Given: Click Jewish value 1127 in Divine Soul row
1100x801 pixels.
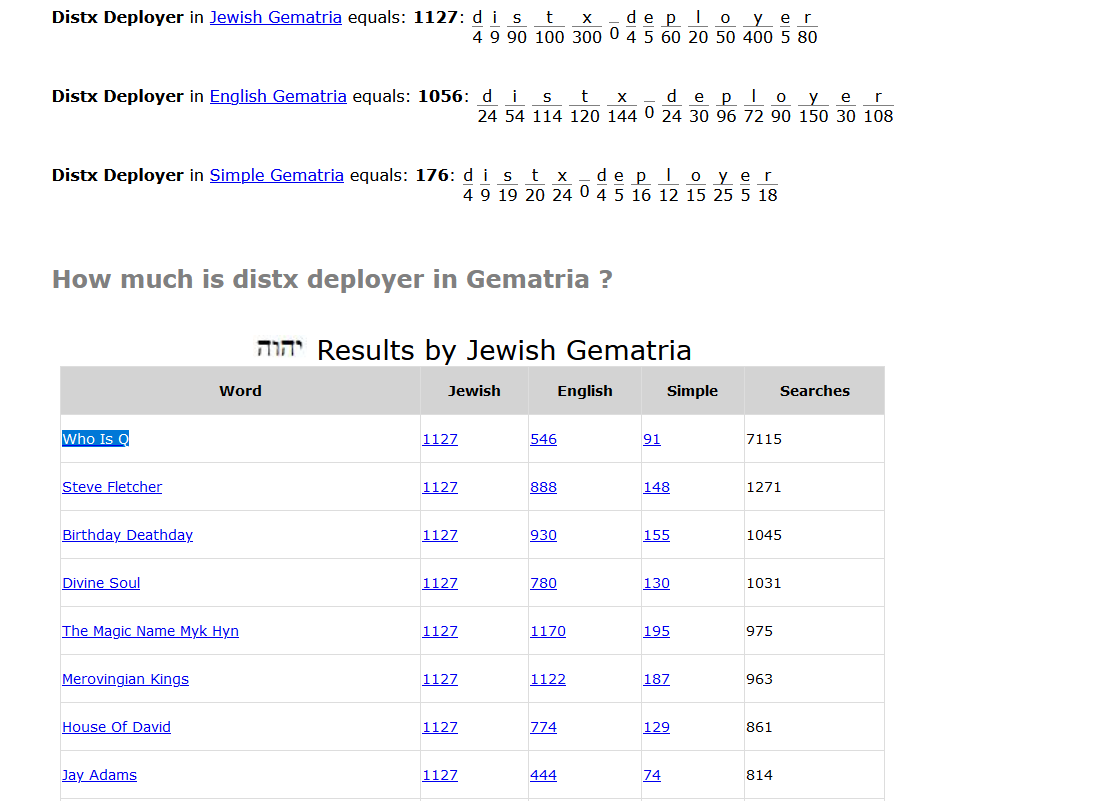Looking at the screenshot, I should (x=440, y=583).
